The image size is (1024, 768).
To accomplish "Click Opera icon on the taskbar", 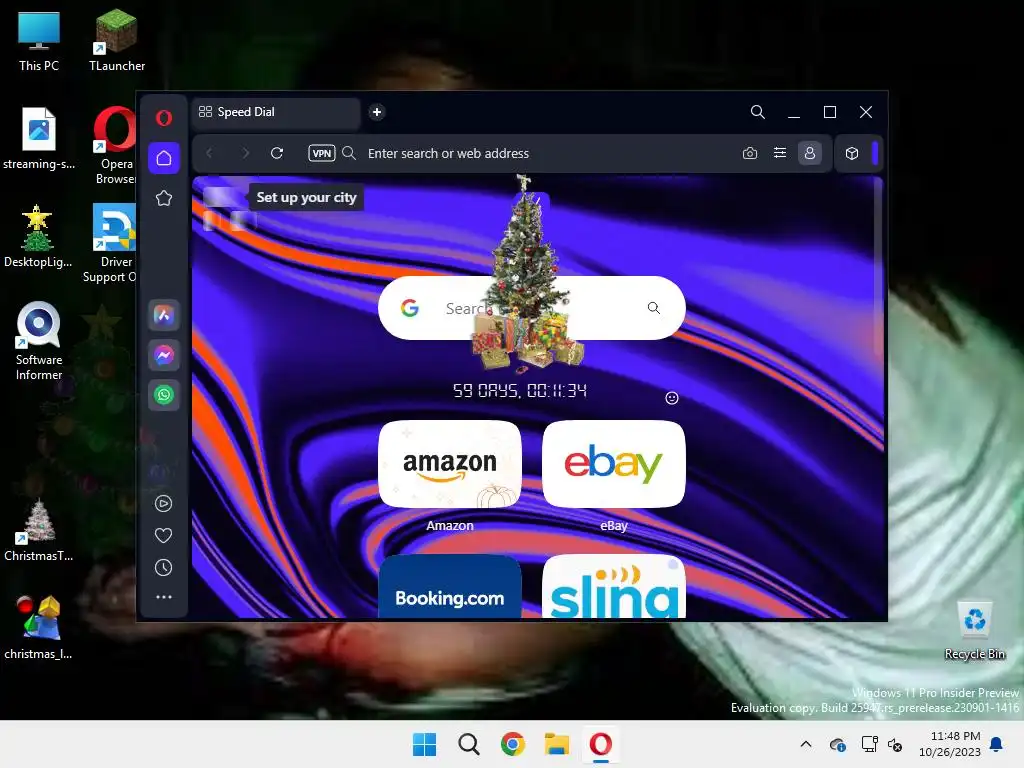I will 601,744.
